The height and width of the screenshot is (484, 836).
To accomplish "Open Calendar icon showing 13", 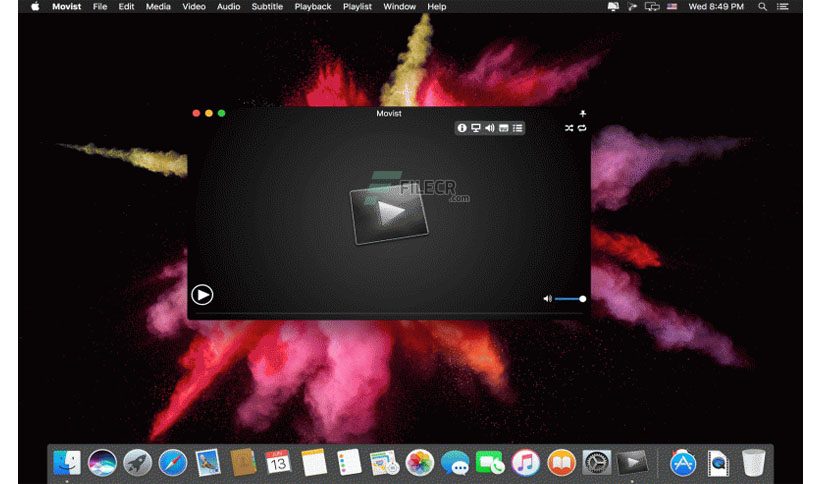I will pos(278,462).
